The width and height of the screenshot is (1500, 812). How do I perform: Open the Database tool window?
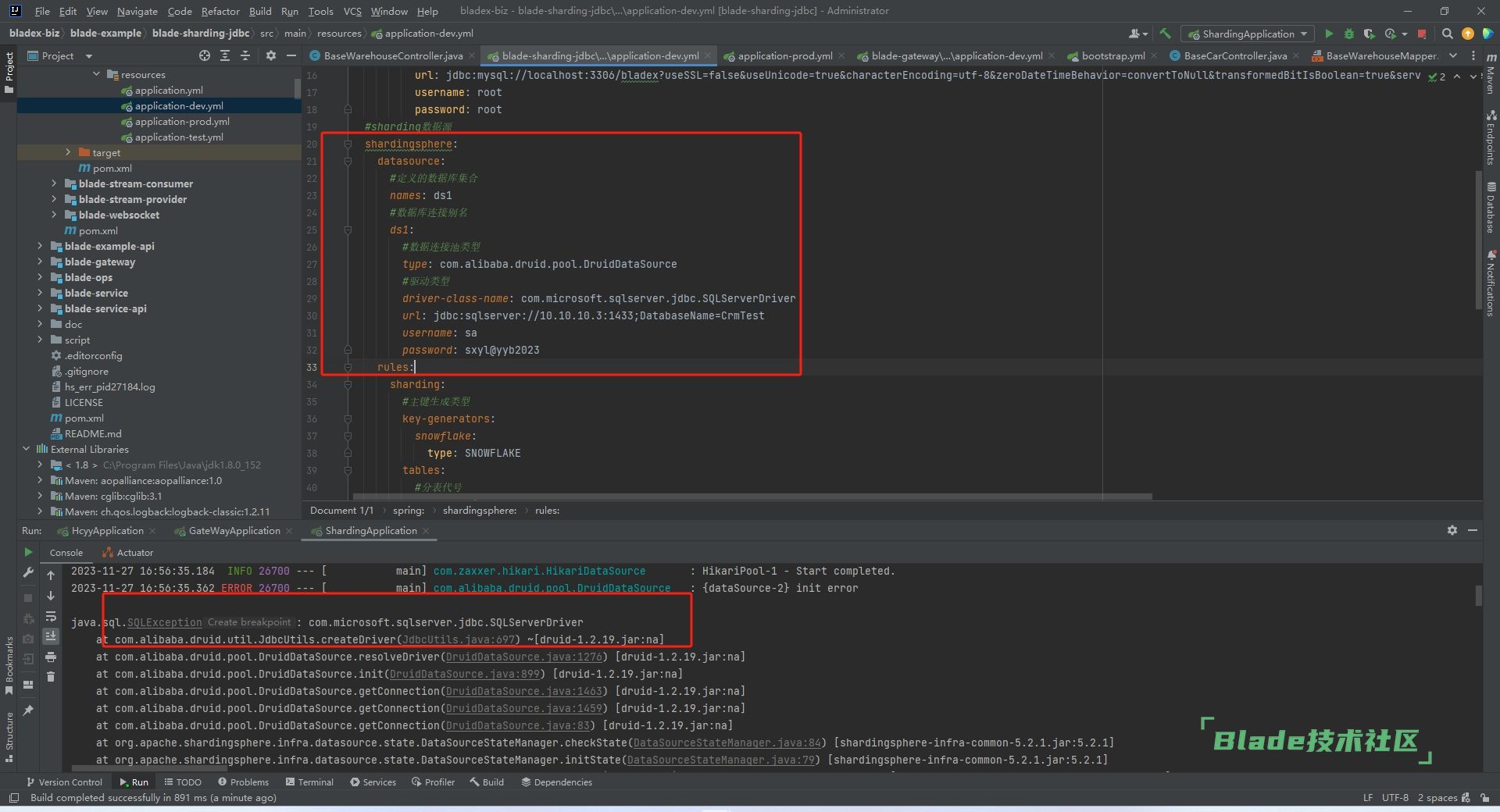pyautogui.click(x=1491, y=208)
